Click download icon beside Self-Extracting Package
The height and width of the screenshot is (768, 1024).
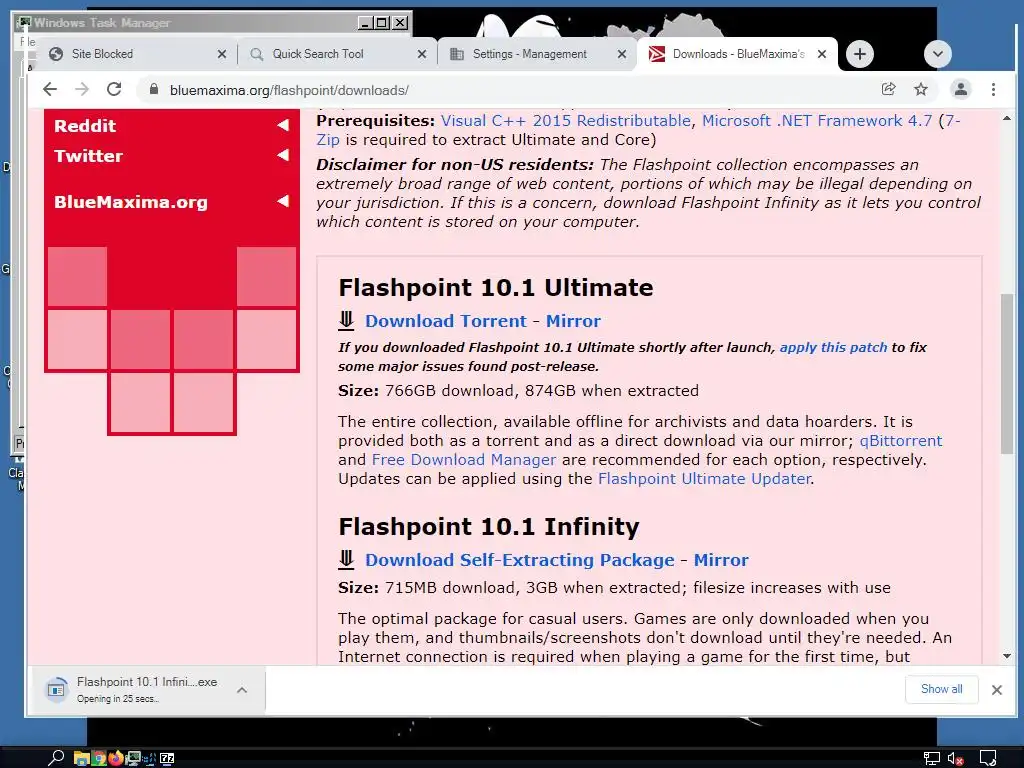346,559
